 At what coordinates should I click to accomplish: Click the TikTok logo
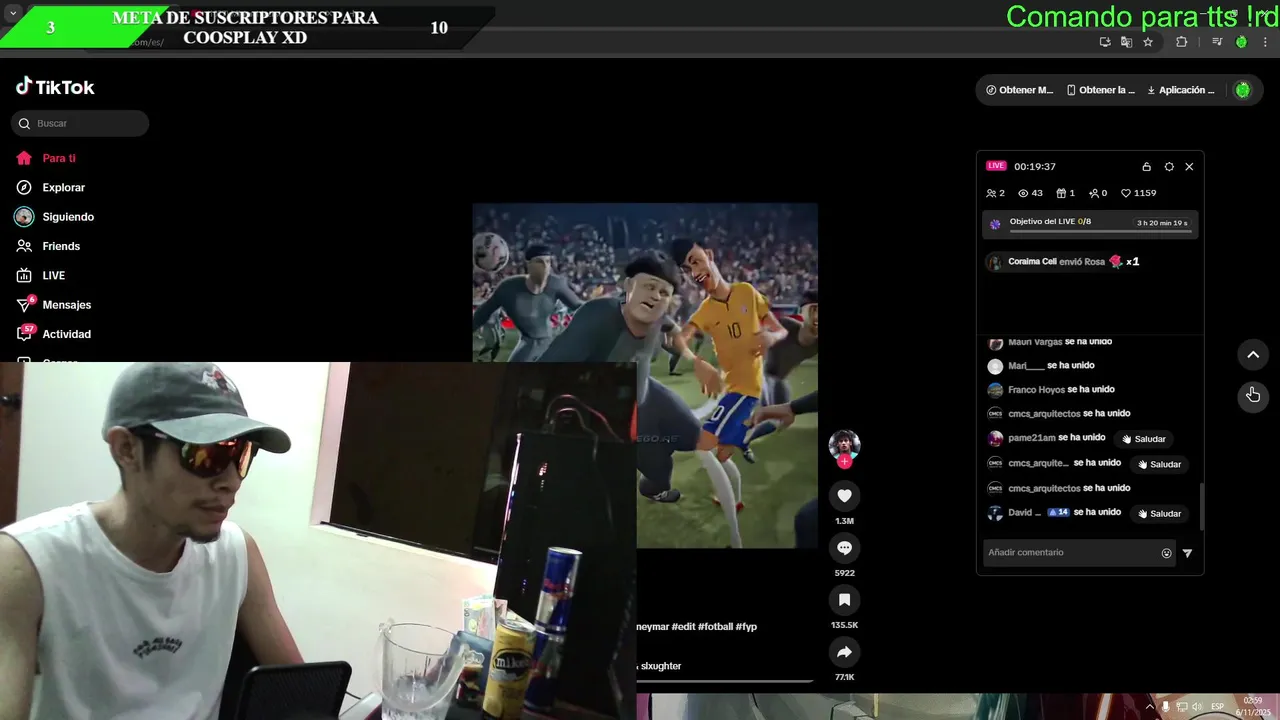pos(55,87)
